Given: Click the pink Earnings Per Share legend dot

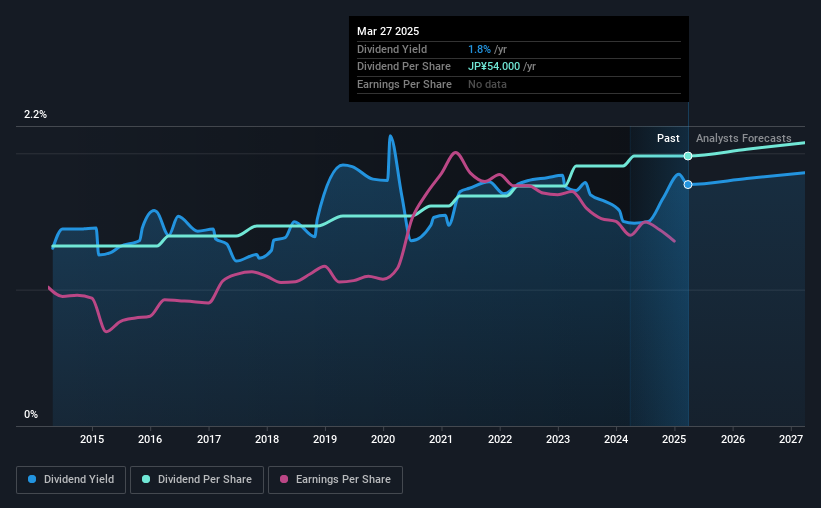Looking at the screenshot, I should pos(284,479).
